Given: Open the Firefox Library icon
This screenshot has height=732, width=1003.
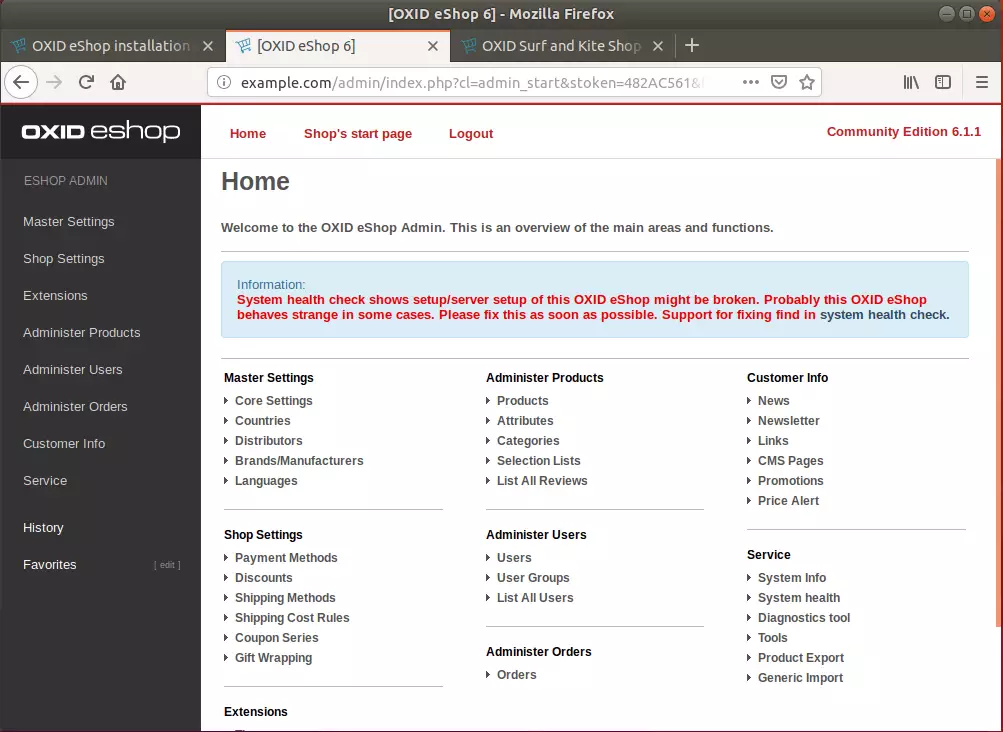Looking at the screenshot, I should pos(911,82).
